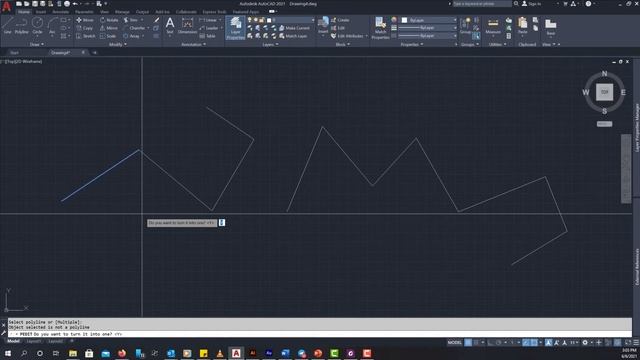Viewport: 640px width, 360px height.
Task: Select the Text annotation tool
Action: 170,25
